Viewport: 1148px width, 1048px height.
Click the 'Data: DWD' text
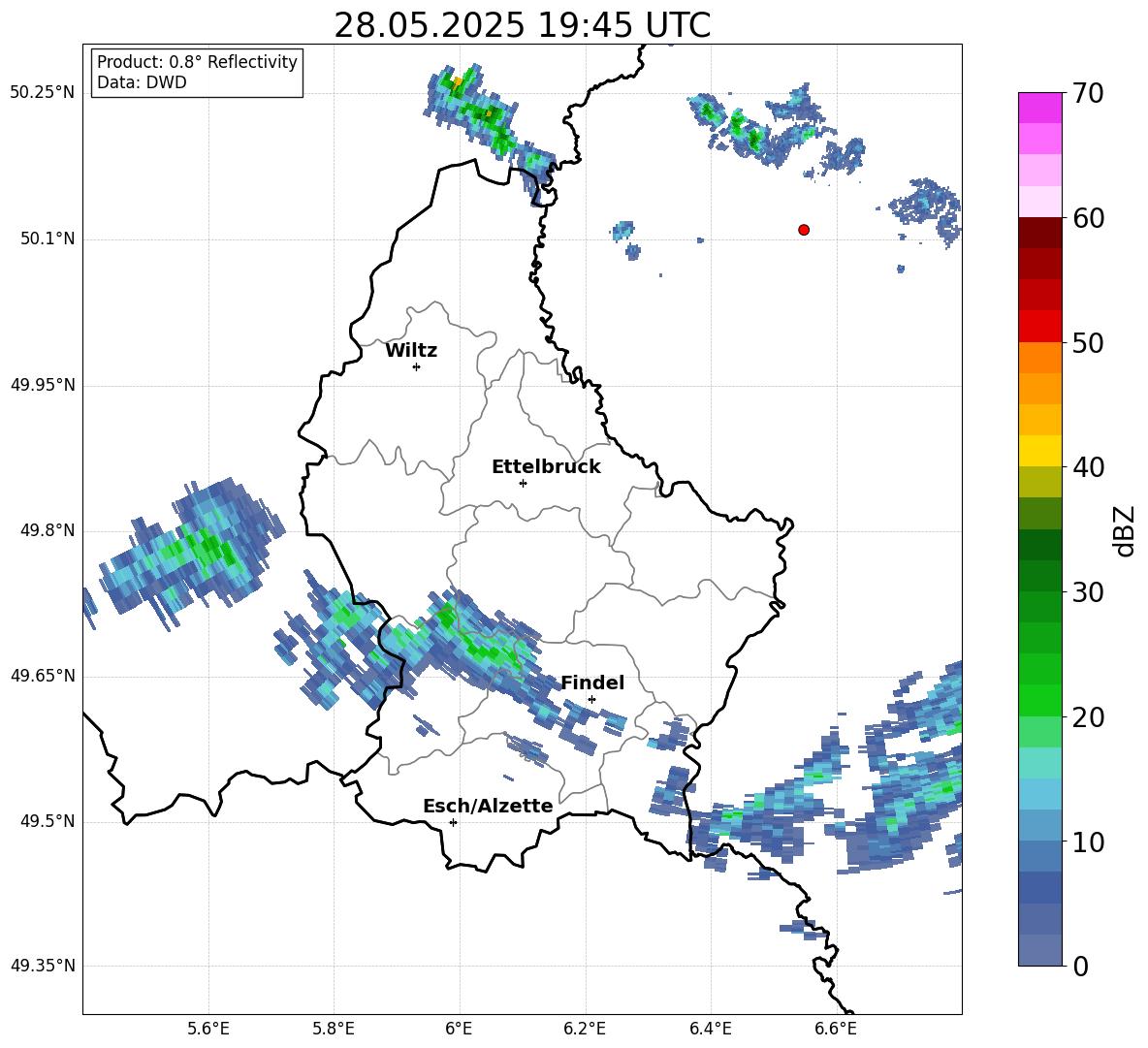tap(142, 82)
